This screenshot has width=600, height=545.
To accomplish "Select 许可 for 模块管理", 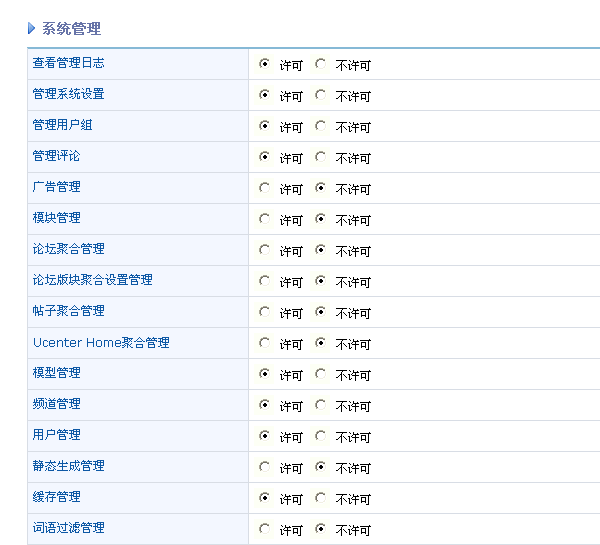I will point(264,219).
